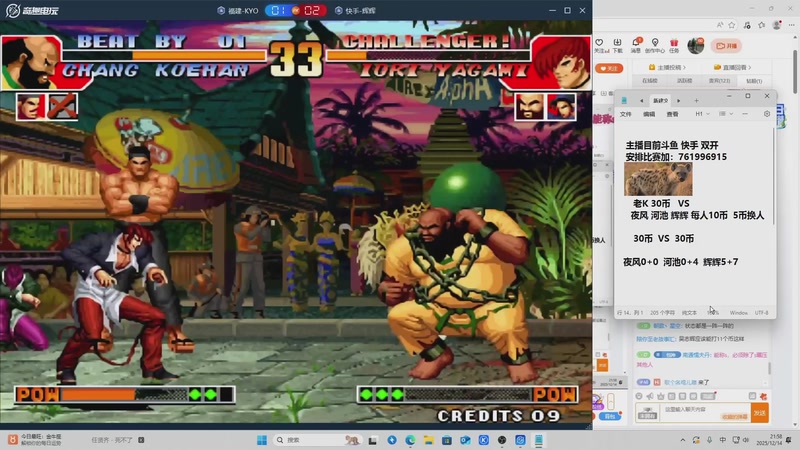This screenshot has height=450, width=800.
Task: Click the crown icon in chat toolbar
Action: tap(660, 396)
